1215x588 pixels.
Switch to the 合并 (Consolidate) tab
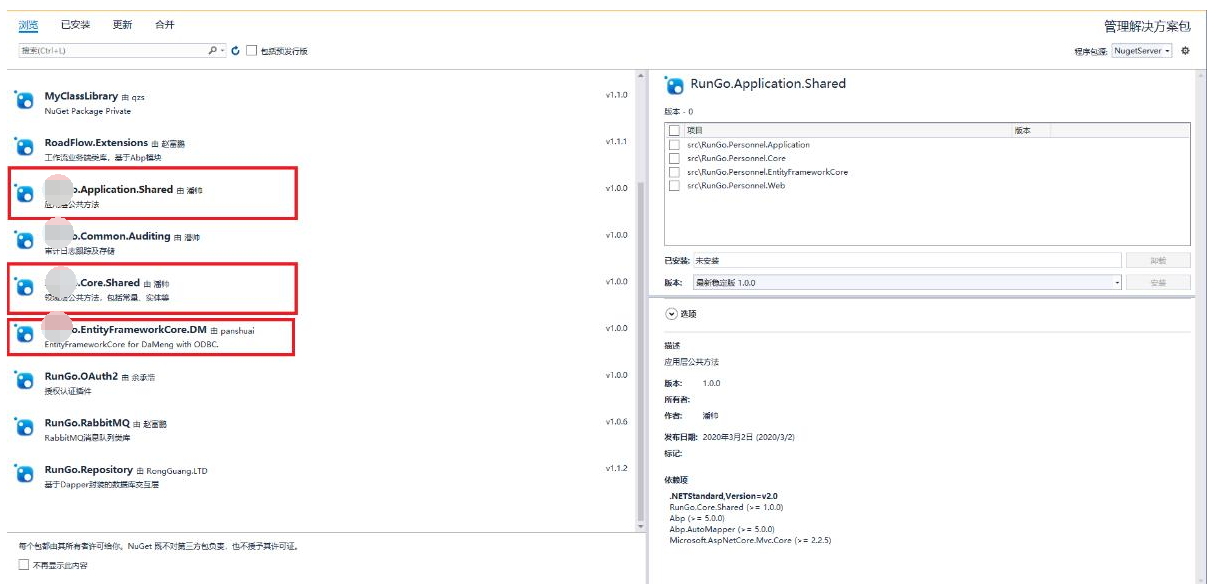click(164, 25)
